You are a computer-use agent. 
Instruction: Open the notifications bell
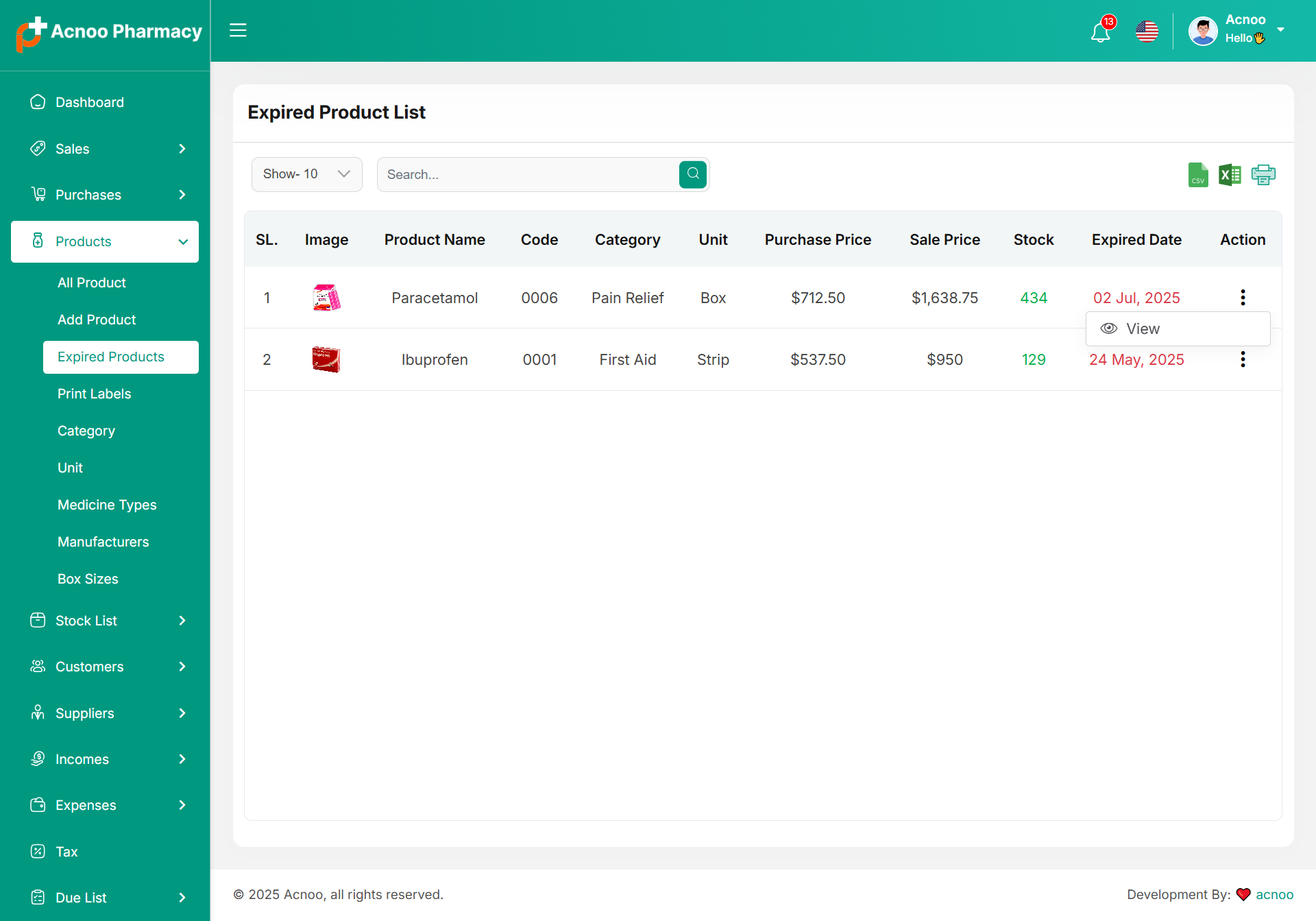1101,32
